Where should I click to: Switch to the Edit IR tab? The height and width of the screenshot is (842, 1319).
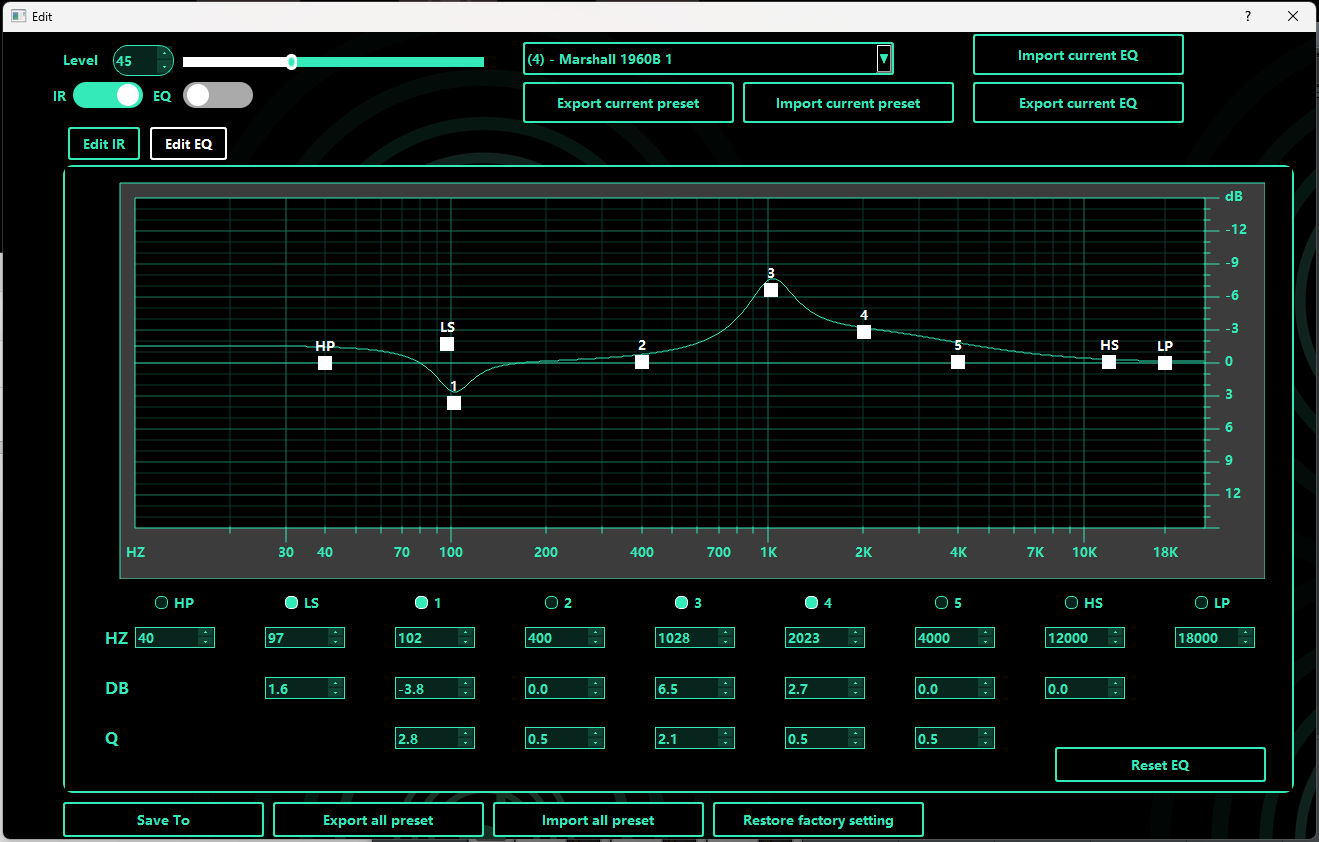[104, 144]
